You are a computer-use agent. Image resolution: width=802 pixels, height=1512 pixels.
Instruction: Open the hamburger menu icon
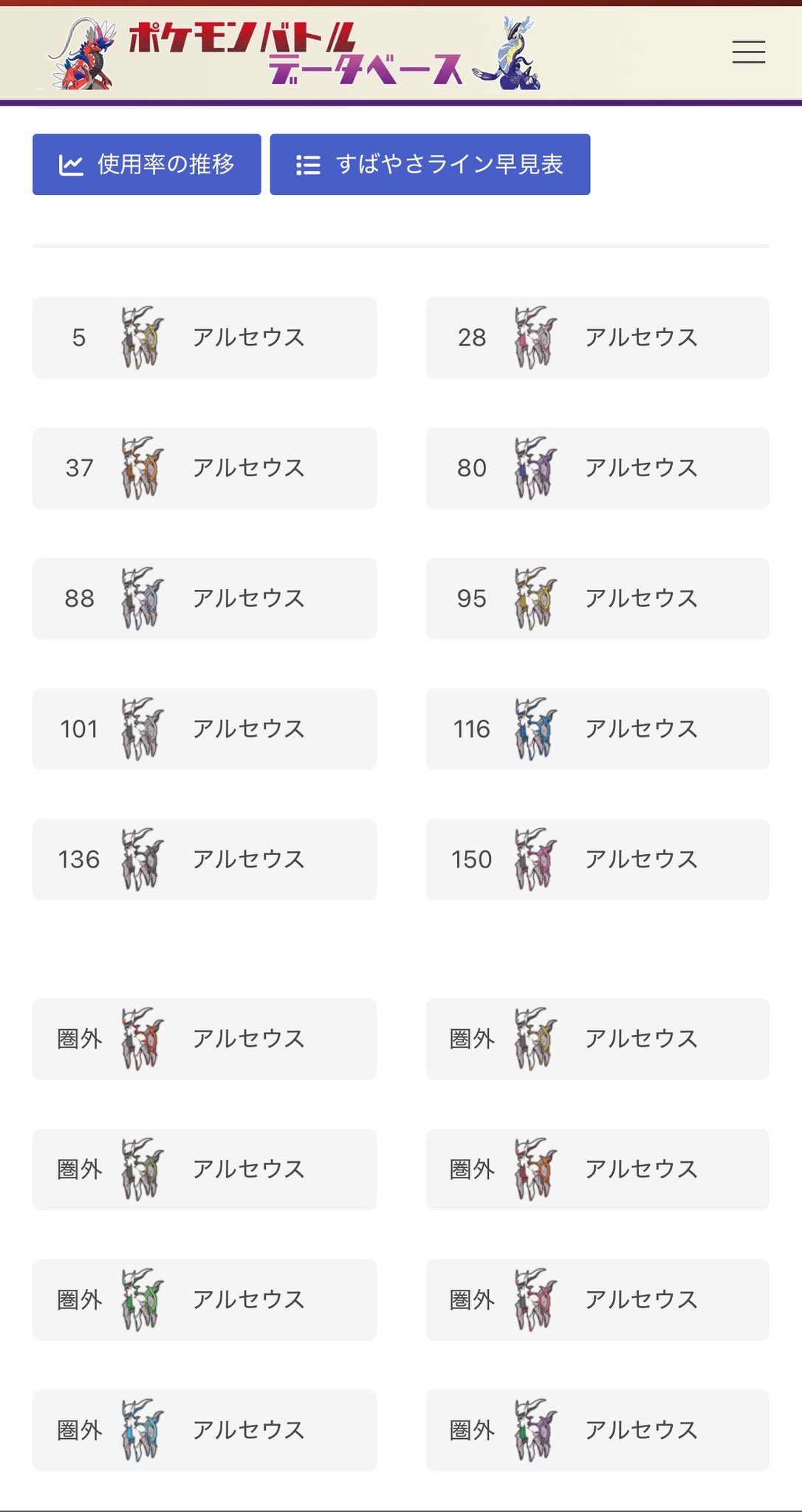pyautogui.click(x=748, y=52)
